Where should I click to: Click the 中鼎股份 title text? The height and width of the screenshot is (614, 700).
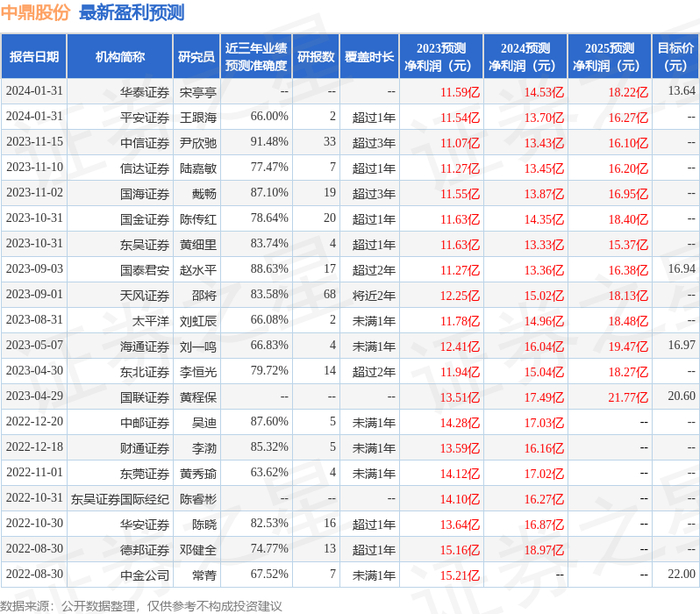click(35, 13)
